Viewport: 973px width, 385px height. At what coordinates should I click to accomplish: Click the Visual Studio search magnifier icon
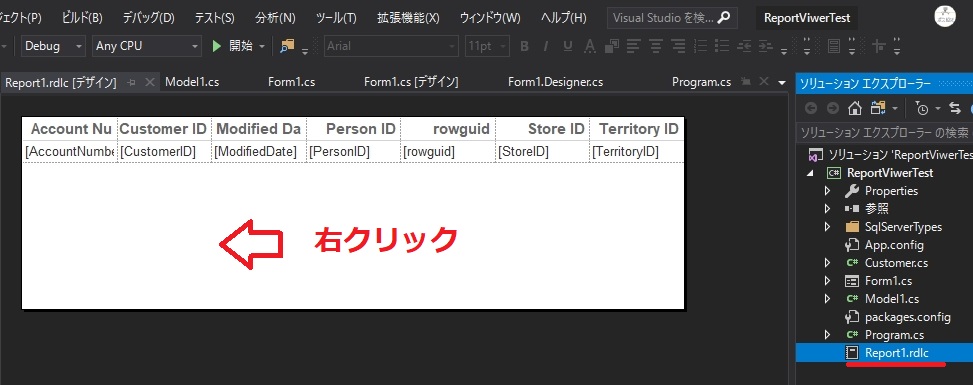(x=723, y=18)
